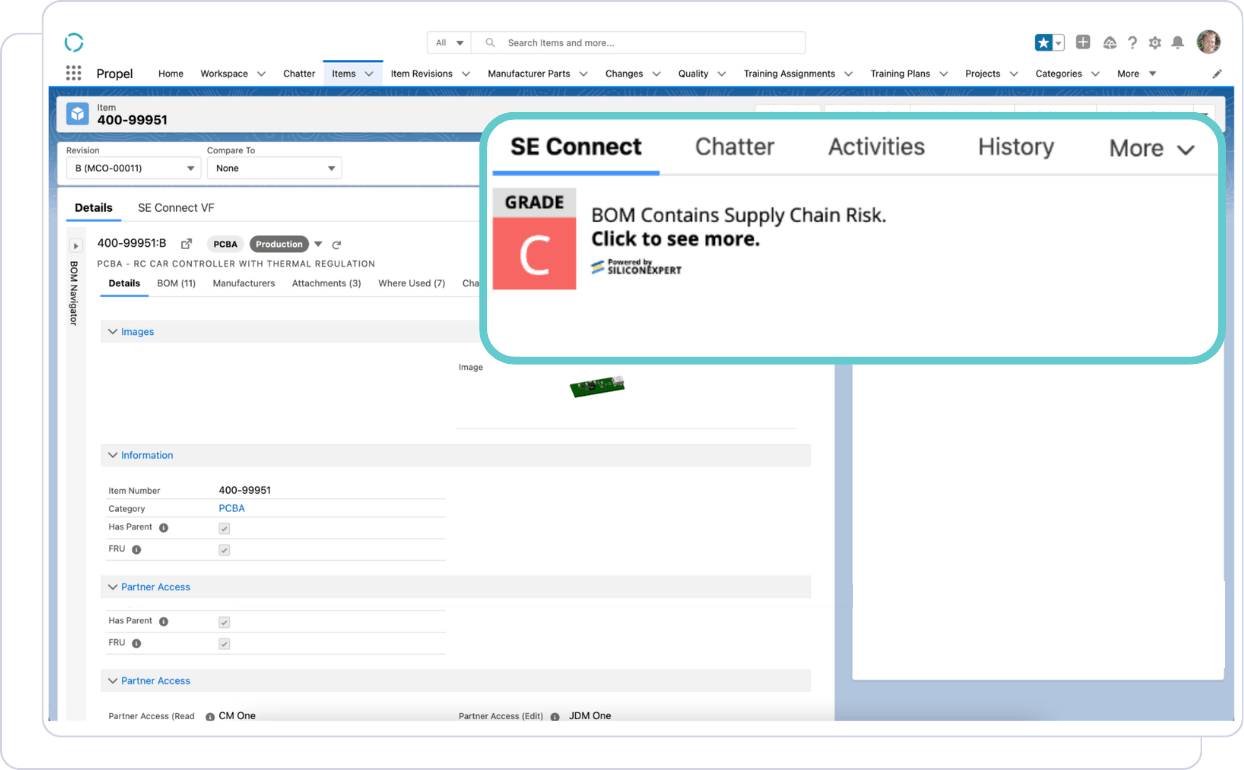The height and width of the screenshot is (770, 1244).
Task: Toggle FRU checkbox under Partner Access
Action: coord(224,644)
